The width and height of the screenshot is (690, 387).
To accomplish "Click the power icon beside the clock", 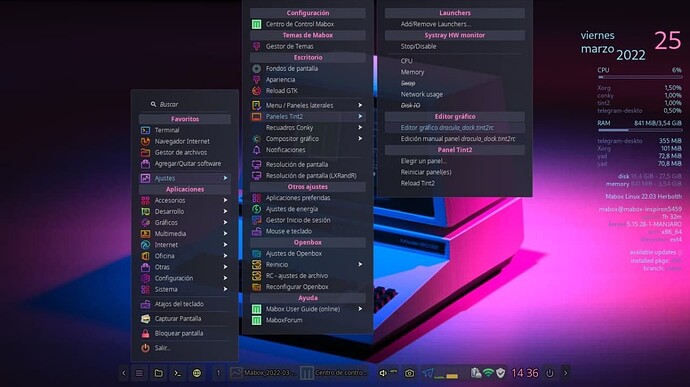I will point(550,373).
